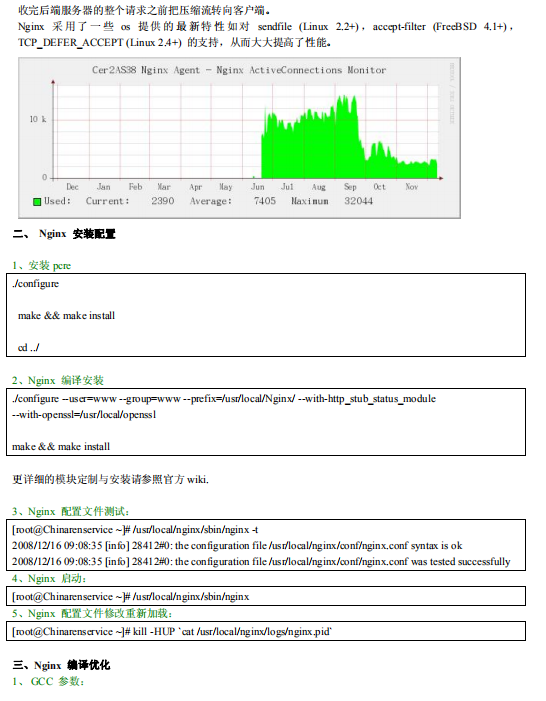Click the 'cd ../' line
The height and width of the screenshot is (701, 546).
29,347
